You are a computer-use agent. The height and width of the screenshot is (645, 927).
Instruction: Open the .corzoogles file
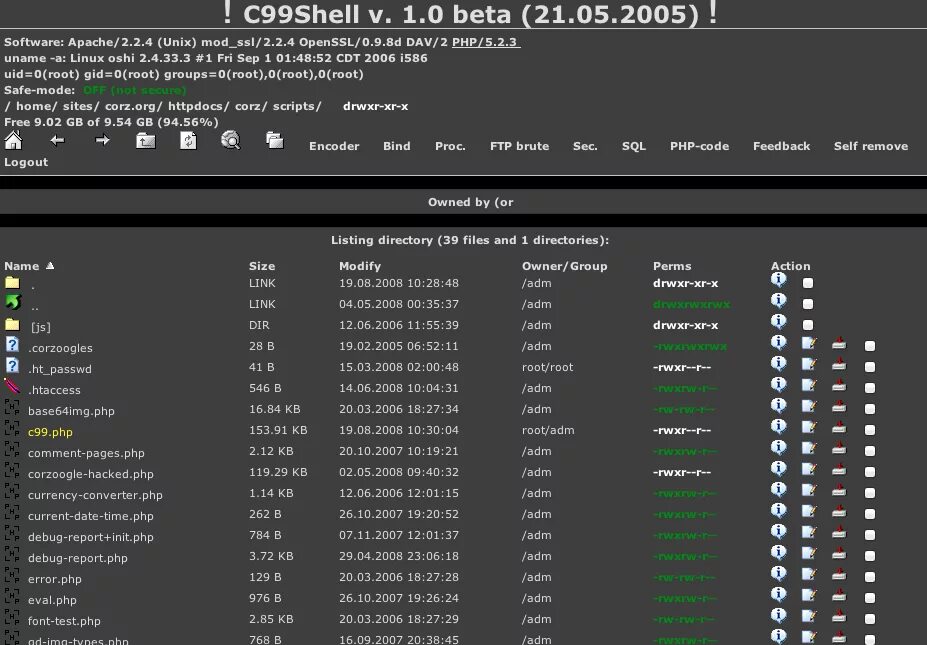(x=60, y=348)
